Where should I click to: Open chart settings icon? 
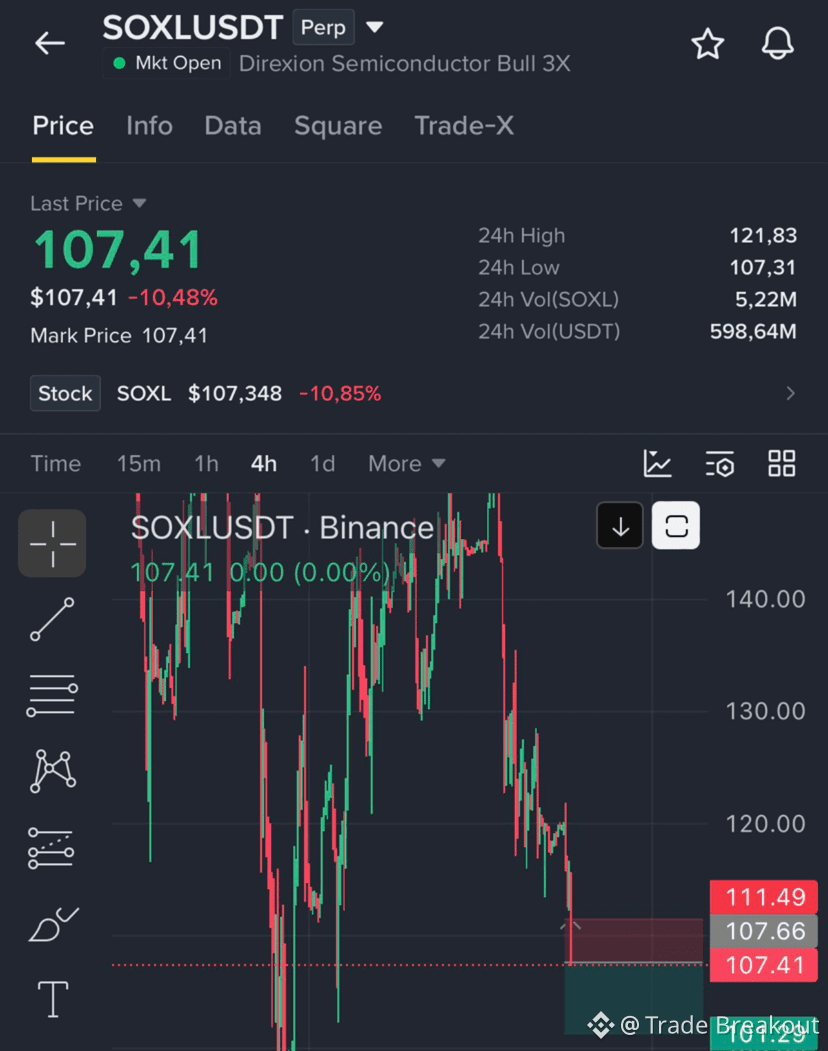[720, 463]
